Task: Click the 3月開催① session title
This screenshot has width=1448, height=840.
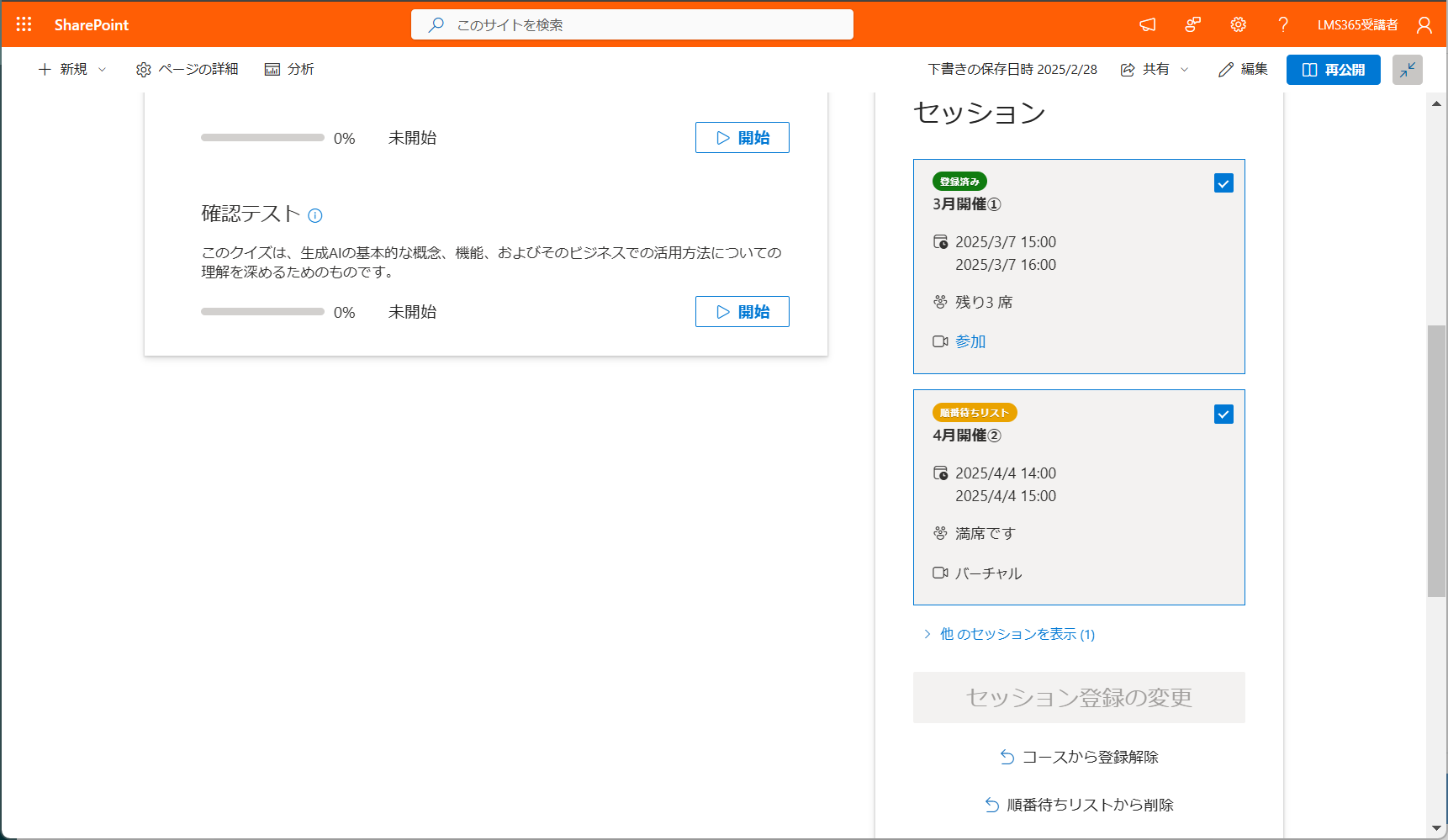Action: (x=967, y=204)
